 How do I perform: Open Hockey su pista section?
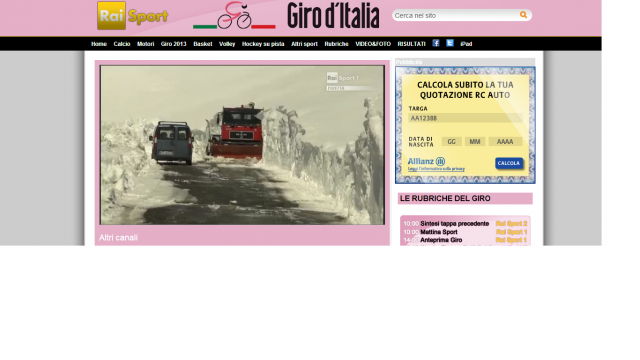click(263, 44)
